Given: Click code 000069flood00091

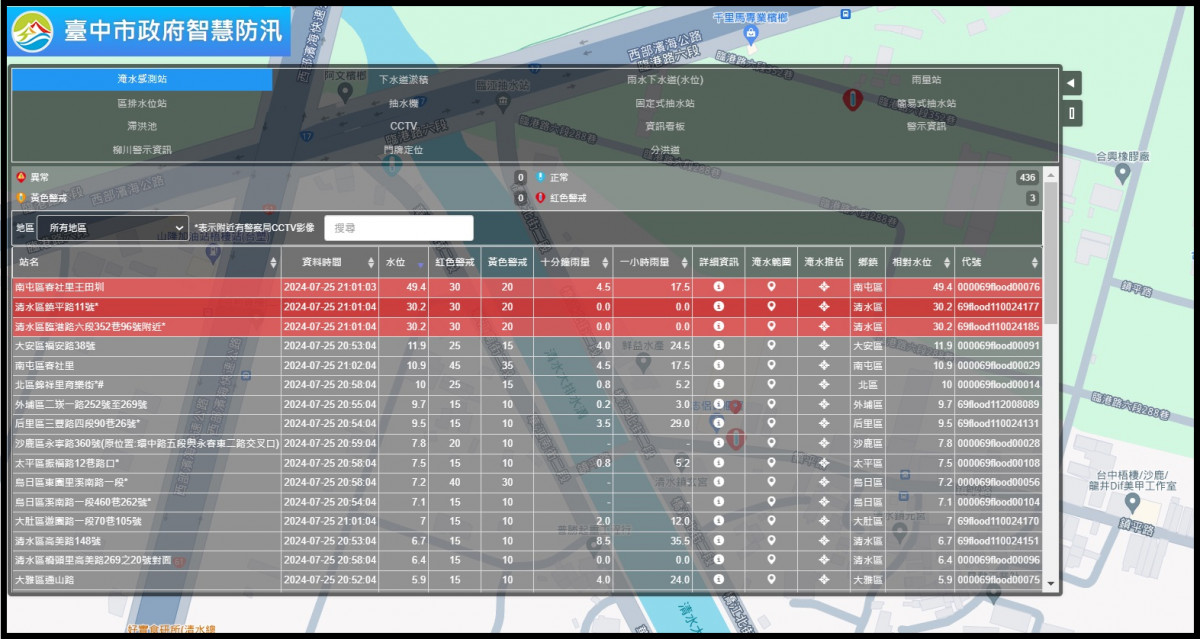Looking at the screenshot, I should [998, 345].
